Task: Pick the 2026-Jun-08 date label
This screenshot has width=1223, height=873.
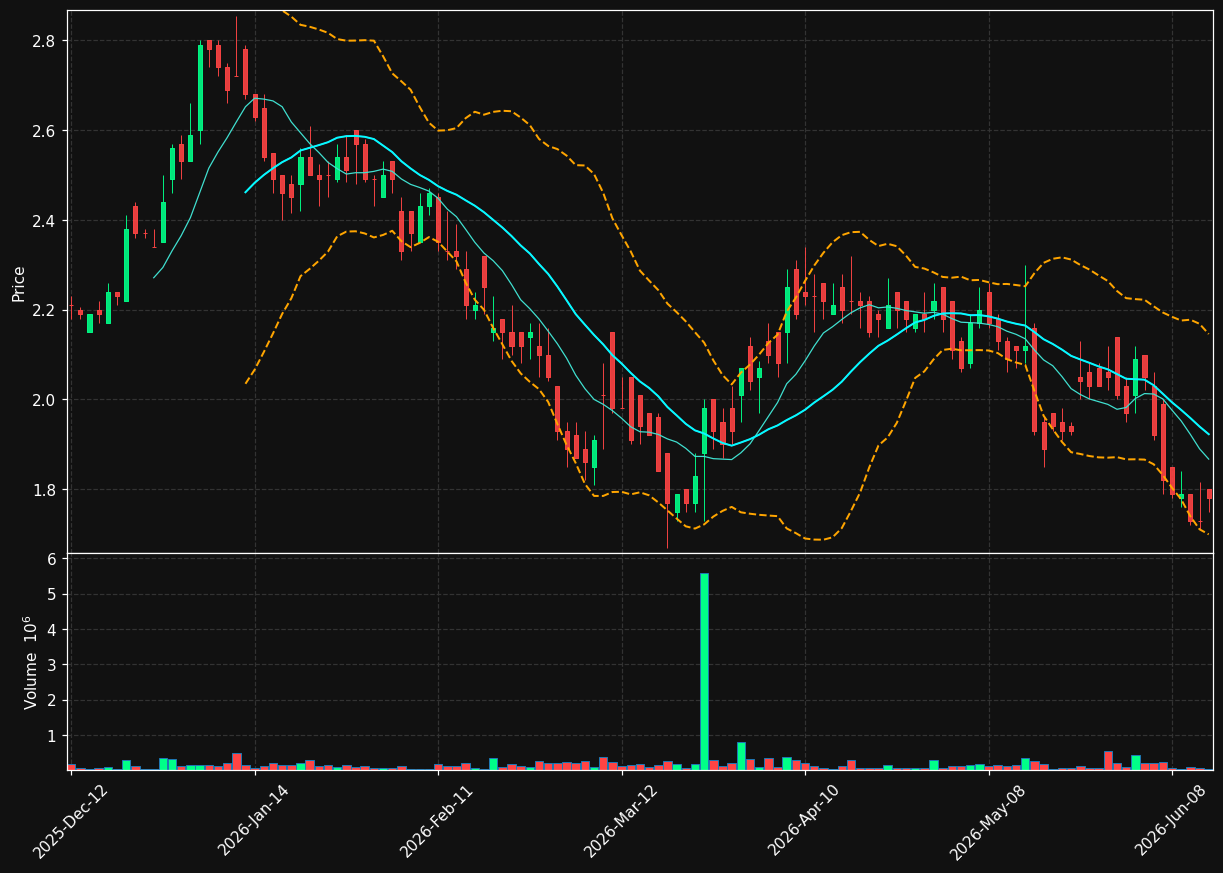Action: [x=1171, y=821]
